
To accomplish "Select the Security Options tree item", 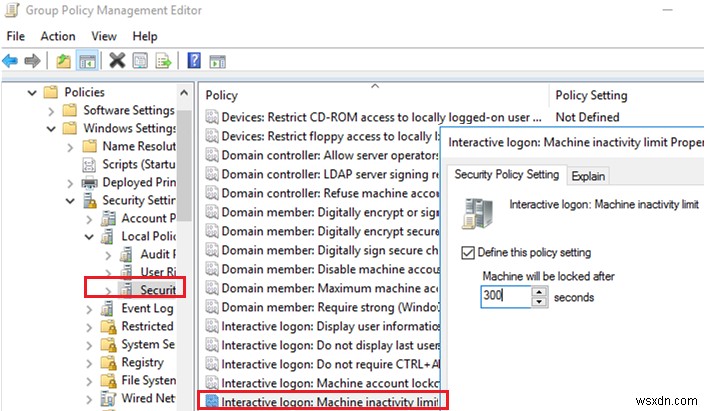I will pyautogui.click(x=157, y=290).
